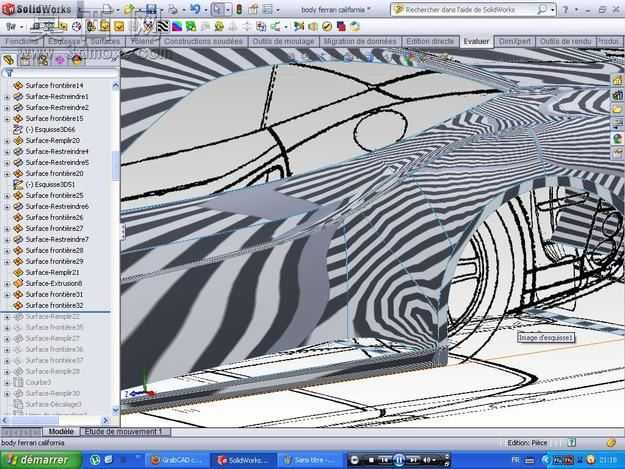Image resolution: width=625 pixels, height=469 pixels.
Task: Switch to the Surfaces tab
Action: (x=105, y=41)
